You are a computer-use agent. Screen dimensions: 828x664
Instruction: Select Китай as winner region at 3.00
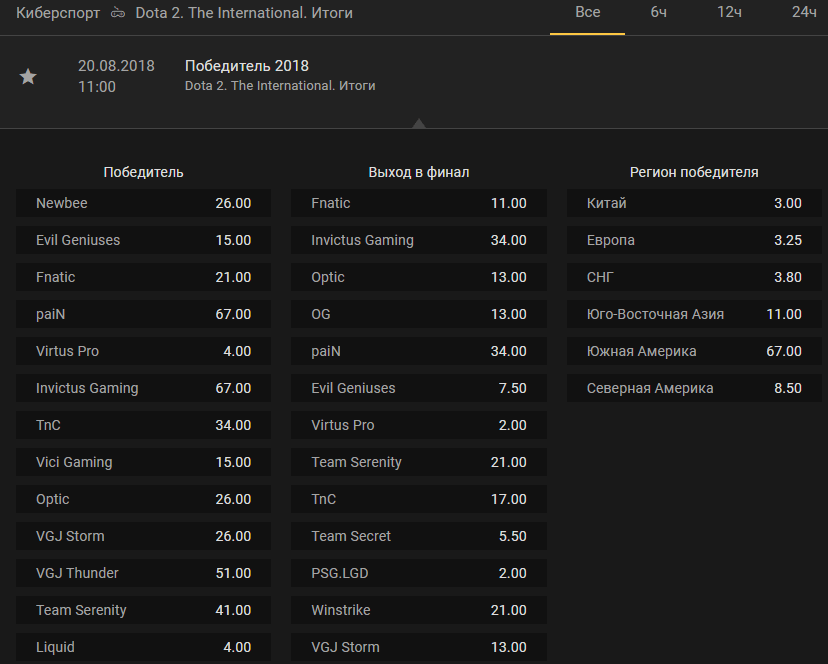click(694, 203)
